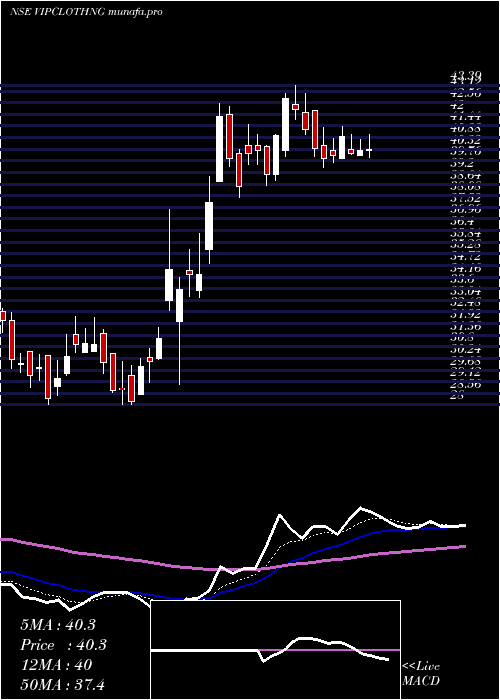Select the '36.4' price axis label
Image resolution: width=500 pixels, height=700 pixels.
click(x=462, y=222)
